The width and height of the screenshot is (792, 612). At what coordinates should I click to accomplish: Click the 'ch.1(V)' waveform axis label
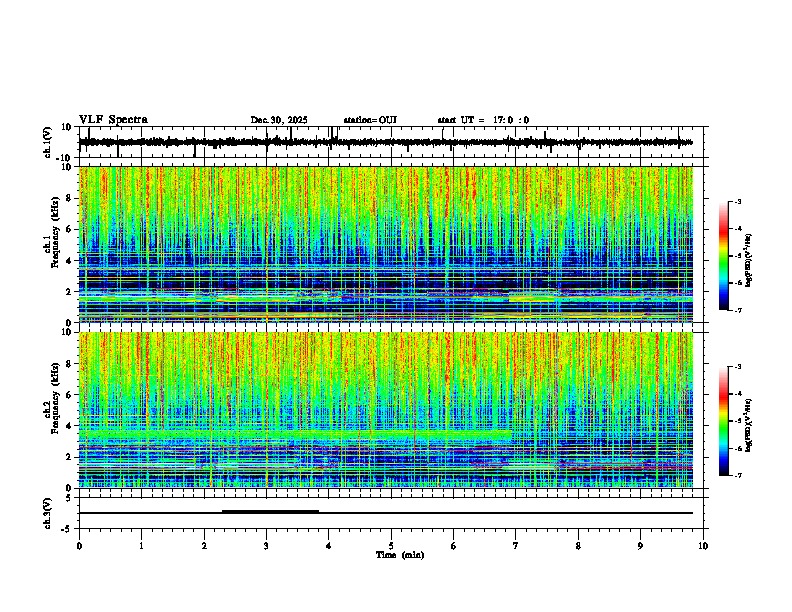[x=48, y=142]
